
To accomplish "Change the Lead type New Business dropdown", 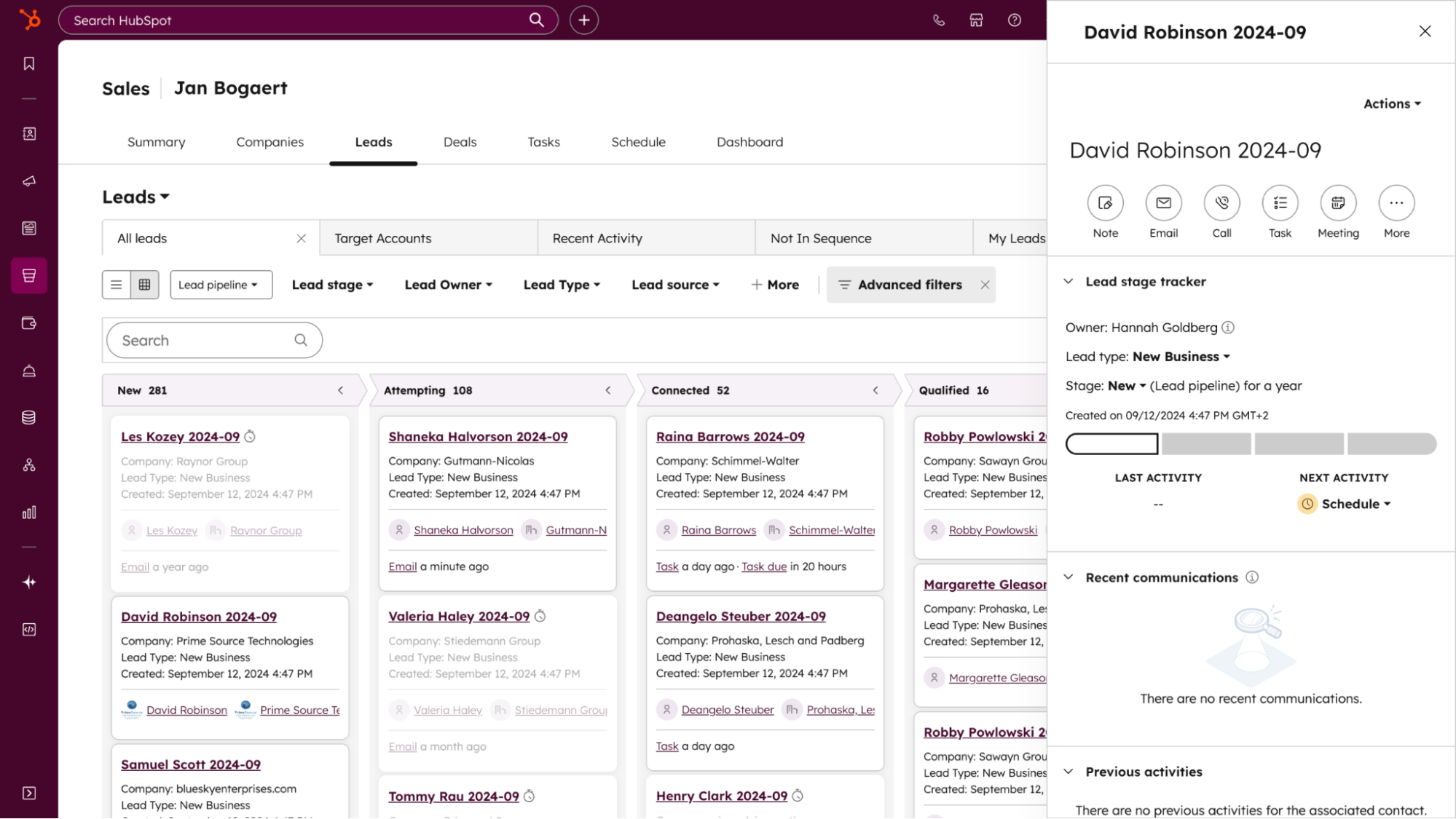I will click(1181, 357).
